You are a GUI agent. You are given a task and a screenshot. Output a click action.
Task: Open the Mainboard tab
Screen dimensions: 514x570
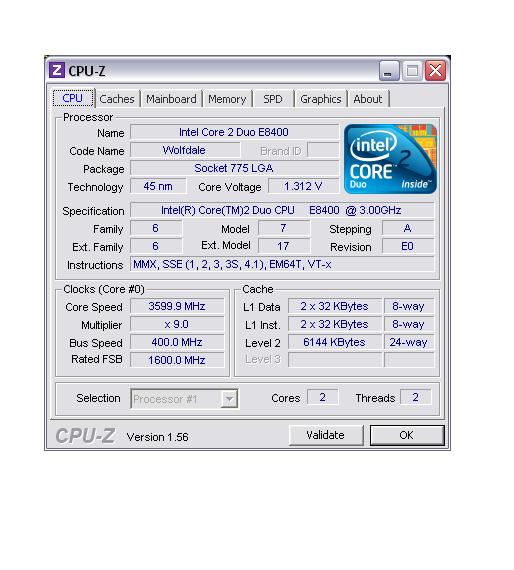coord(171,99)
